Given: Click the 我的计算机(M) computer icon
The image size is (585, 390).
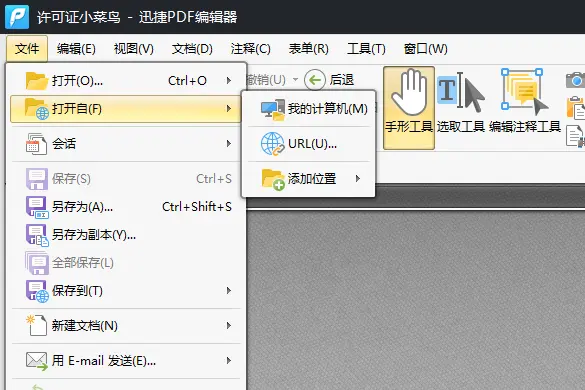Looking at the screenshot, I should (273, 110).
